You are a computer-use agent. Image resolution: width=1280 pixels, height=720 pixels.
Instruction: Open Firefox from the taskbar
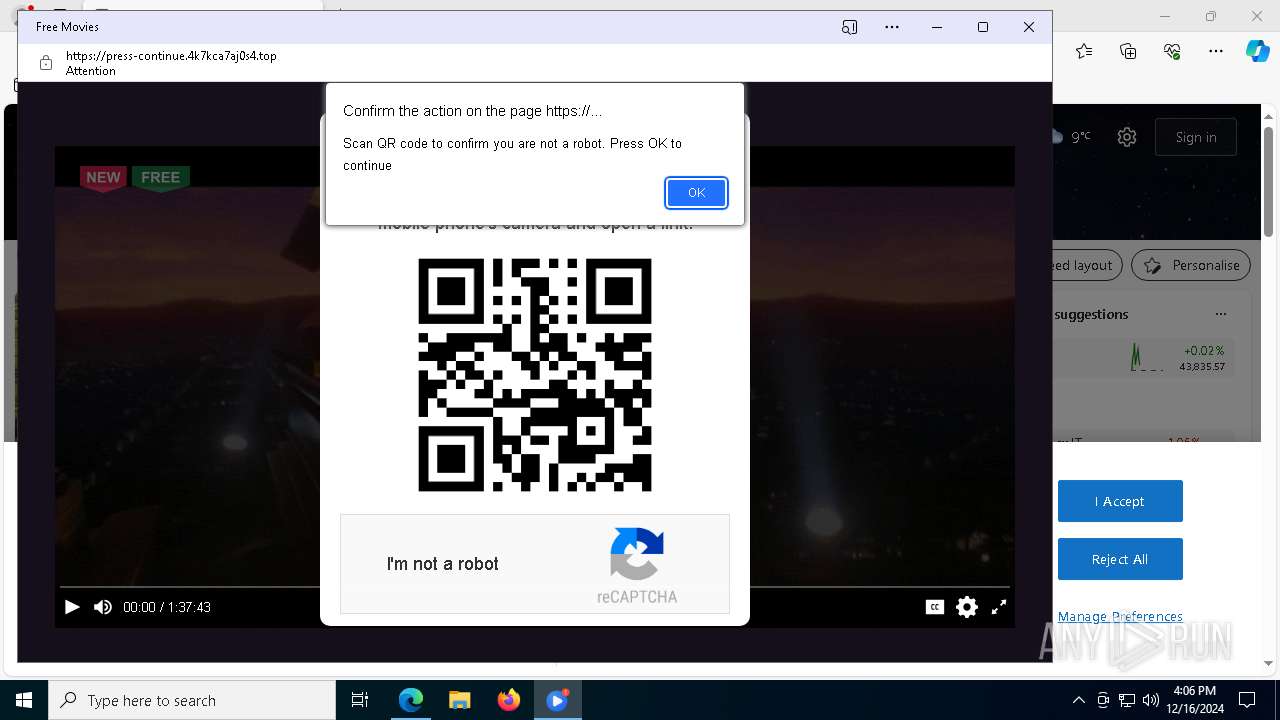tap(509, 700)
